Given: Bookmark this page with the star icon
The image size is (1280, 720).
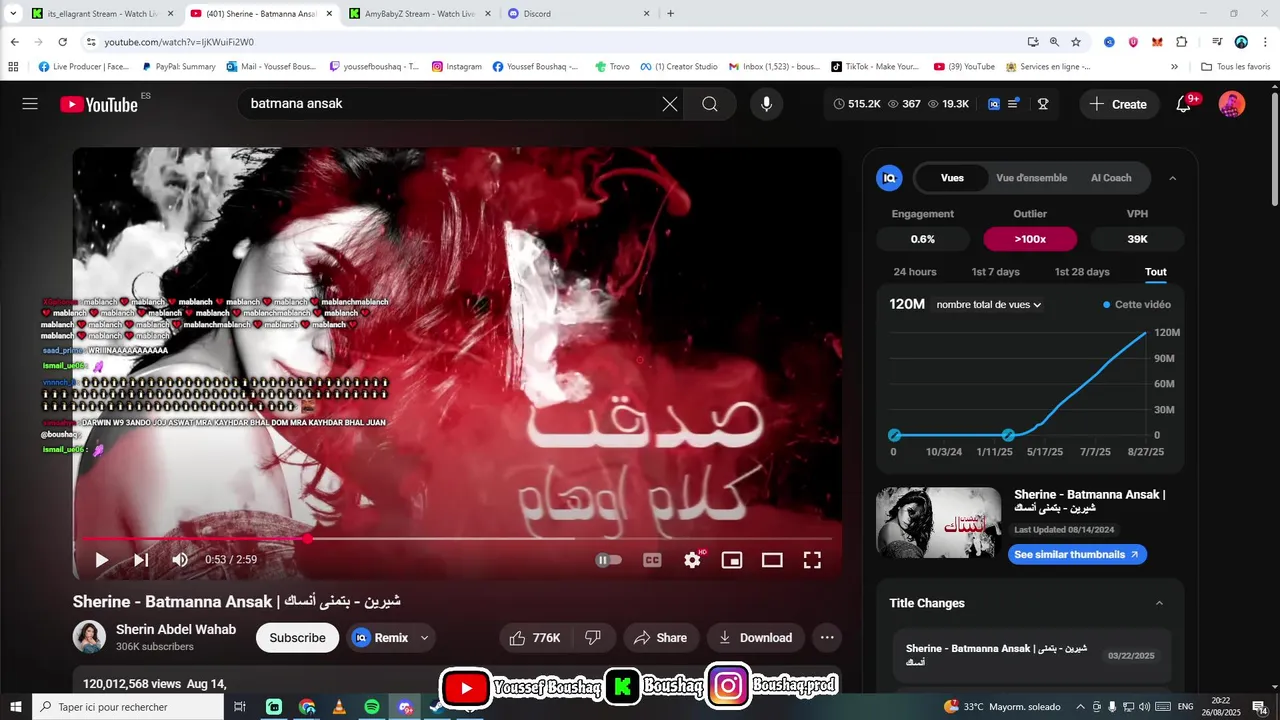Looking at the screenshot, I should click(1076, 42).
